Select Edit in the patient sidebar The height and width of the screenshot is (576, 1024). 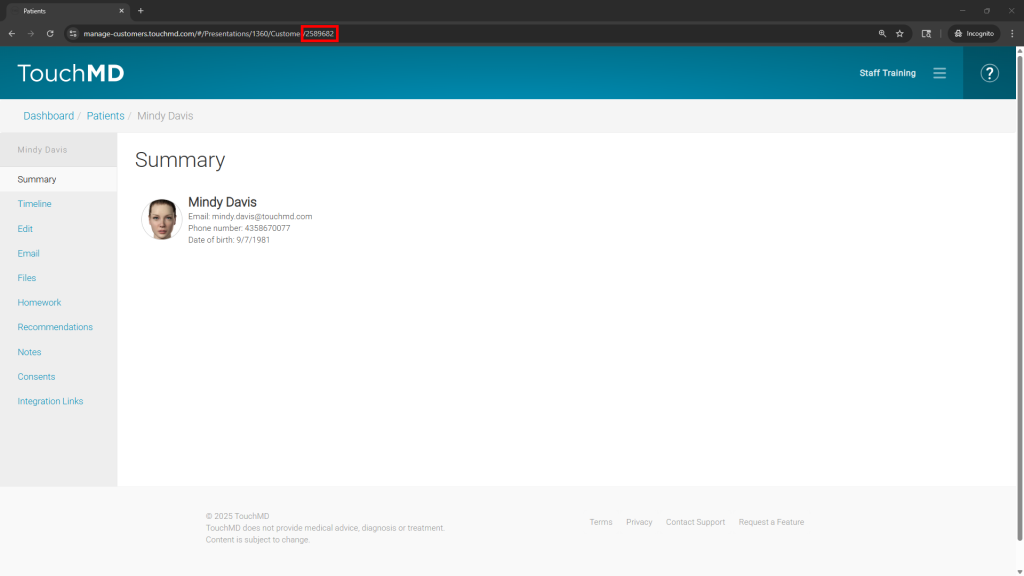tap(25, 229)
